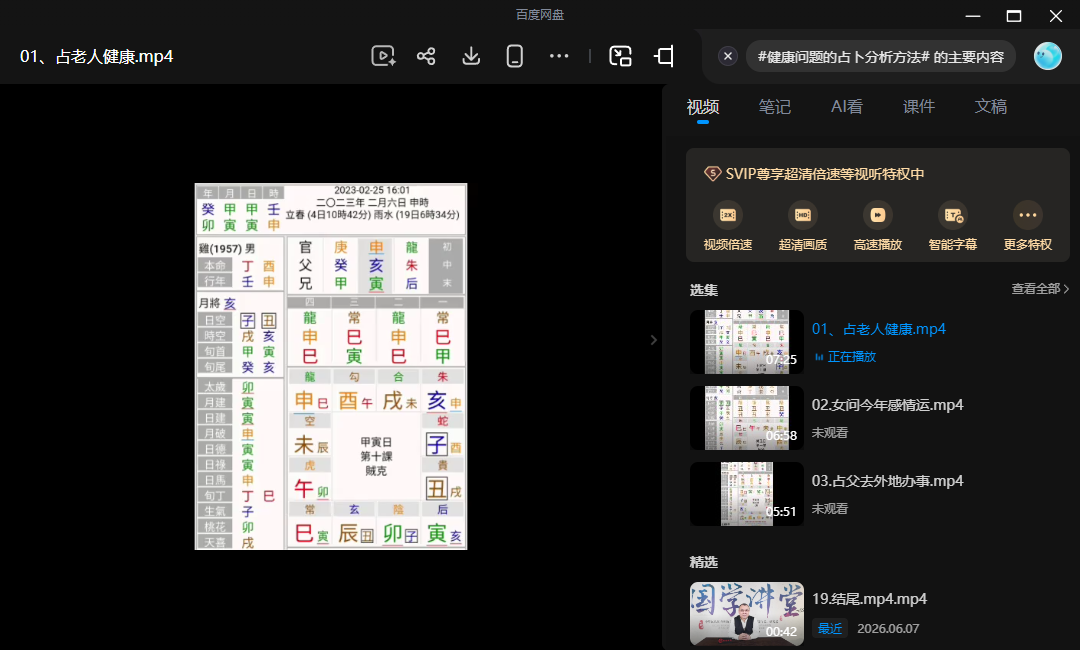Play 02.女问今年感情运.mp4 title link
1080x650 pixels.
click(887, 405)
